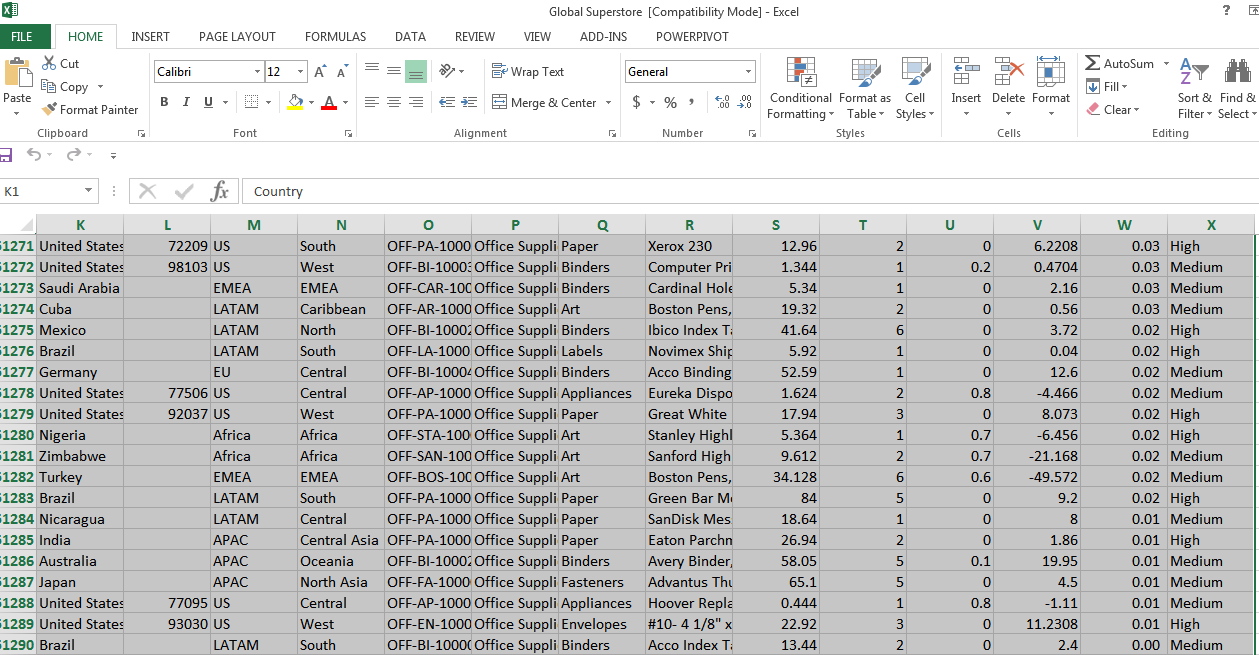Toggle italic formatting
Viewport: 1259px width, 655px height.
186,102
